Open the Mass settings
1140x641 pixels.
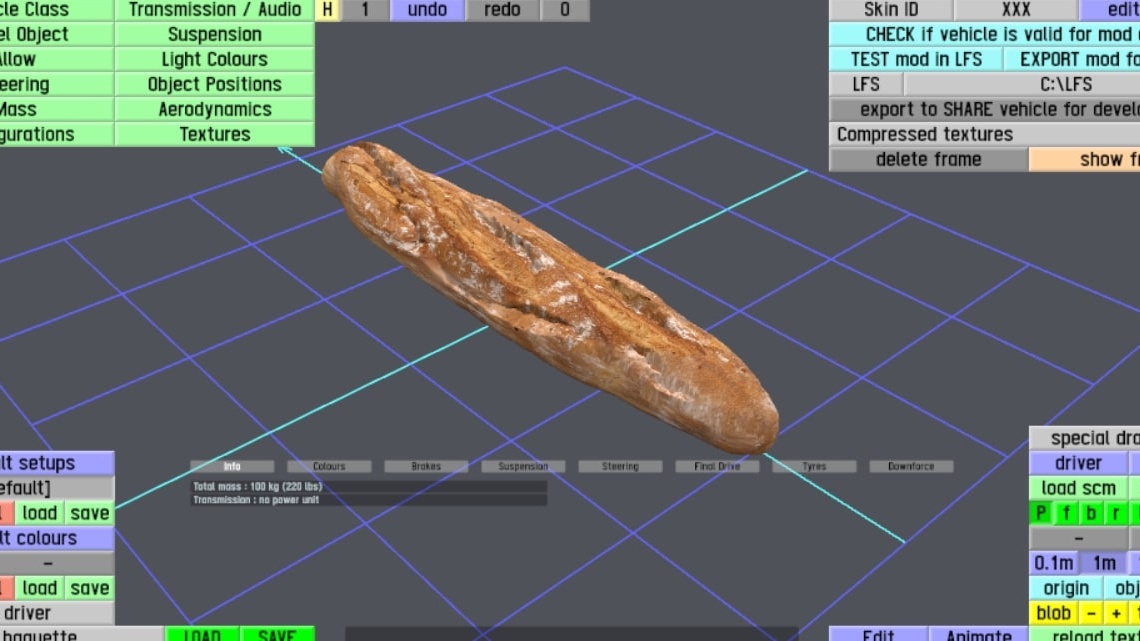pyautogui.click(x=56, y=109)
